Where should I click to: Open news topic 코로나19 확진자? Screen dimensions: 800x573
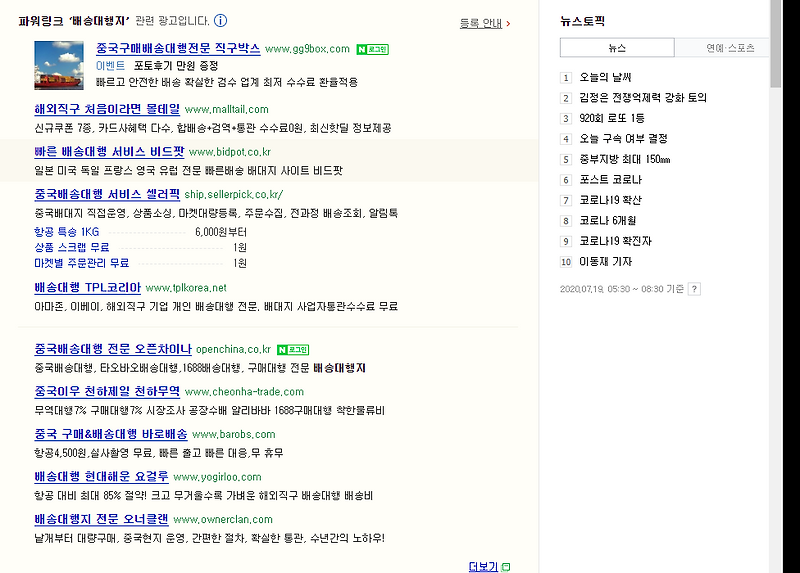click(x=616, y=241)
